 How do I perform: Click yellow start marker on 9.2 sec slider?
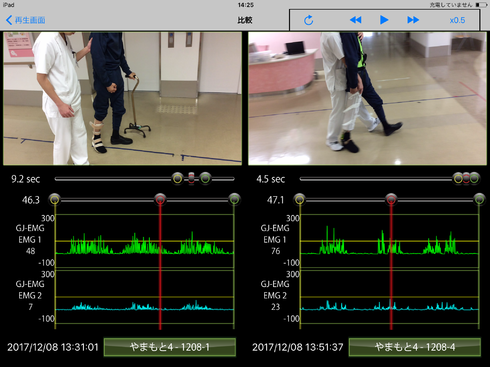coord(178,179)
